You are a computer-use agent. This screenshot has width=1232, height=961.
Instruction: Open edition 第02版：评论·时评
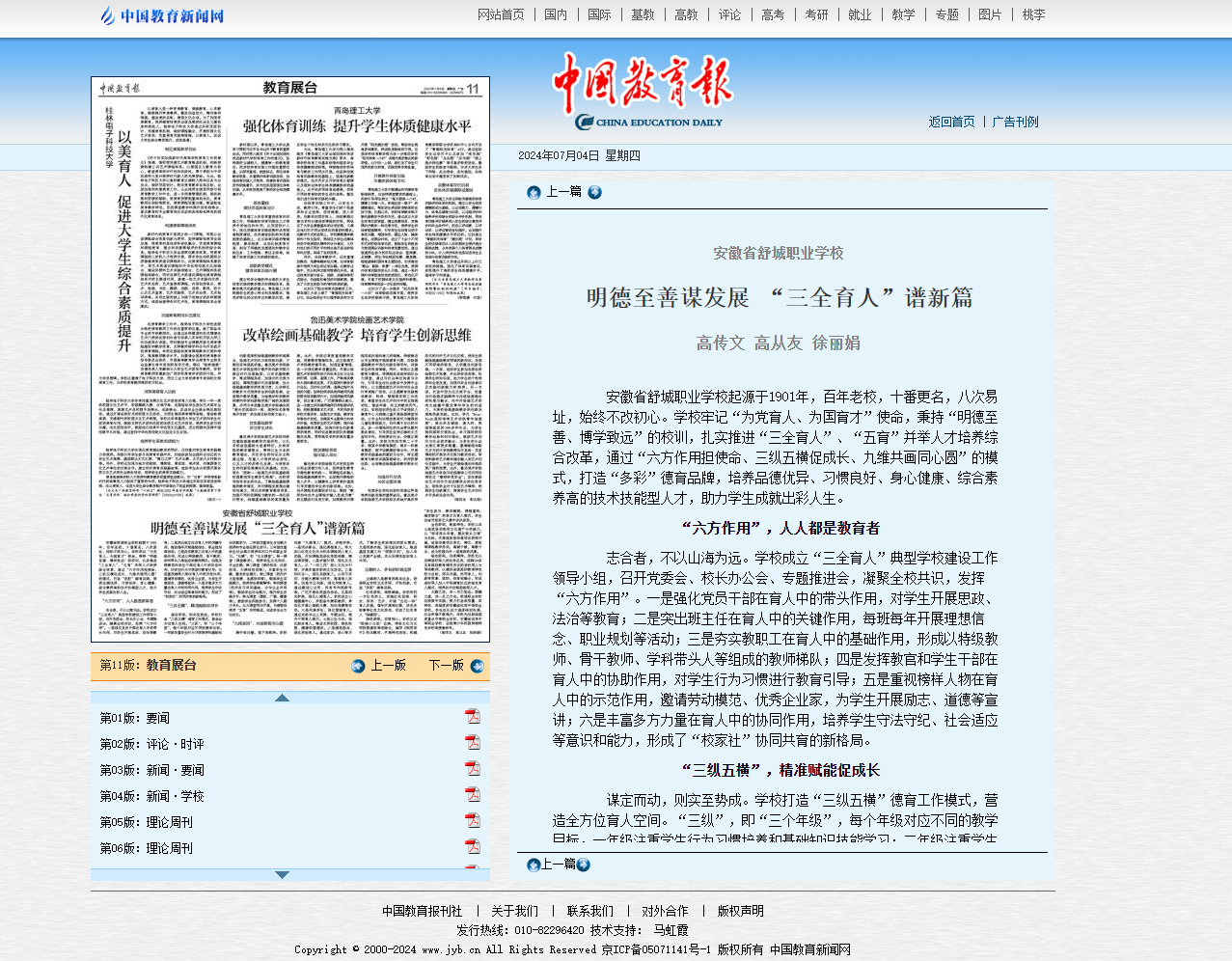(152, 744)
